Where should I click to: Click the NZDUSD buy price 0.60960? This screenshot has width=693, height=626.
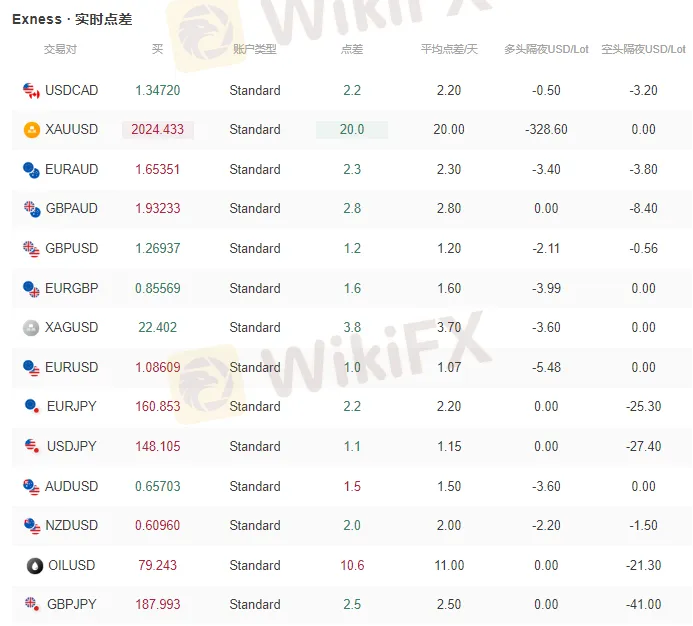coord(158,525)
